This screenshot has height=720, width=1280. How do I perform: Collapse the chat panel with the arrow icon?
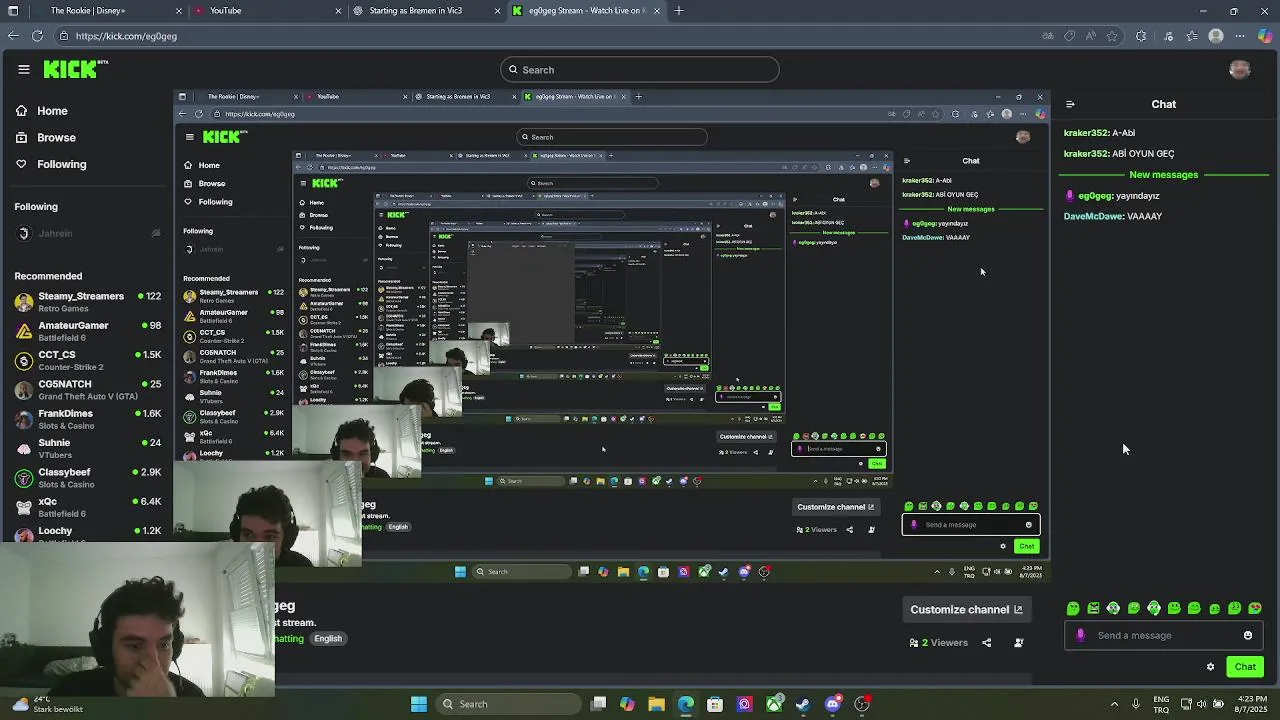(x=1070, y=104)
